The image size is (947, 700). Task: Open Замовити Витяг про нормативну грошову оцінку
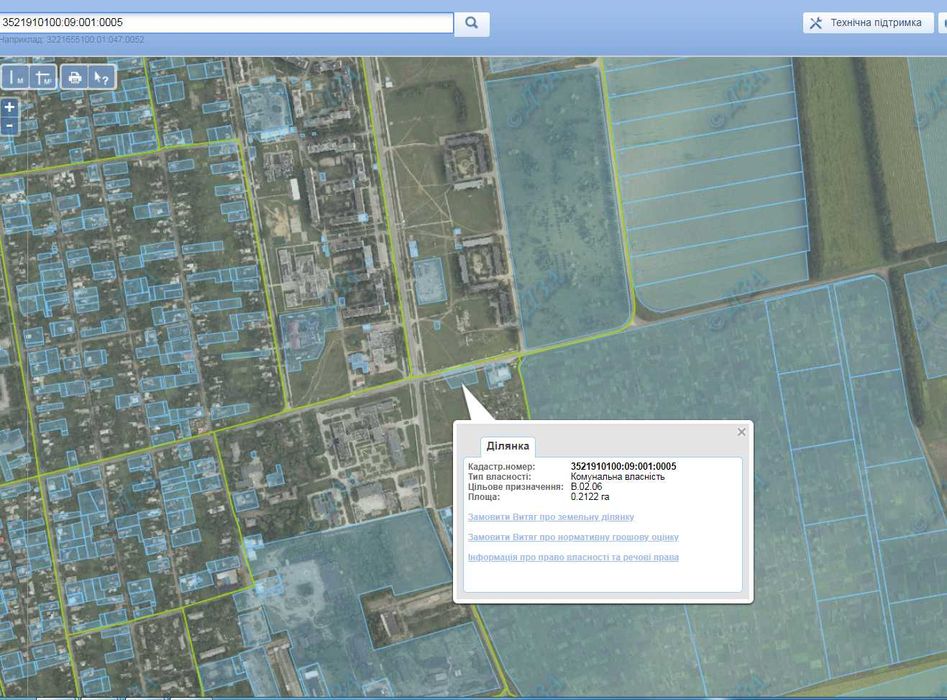[573, 537]
